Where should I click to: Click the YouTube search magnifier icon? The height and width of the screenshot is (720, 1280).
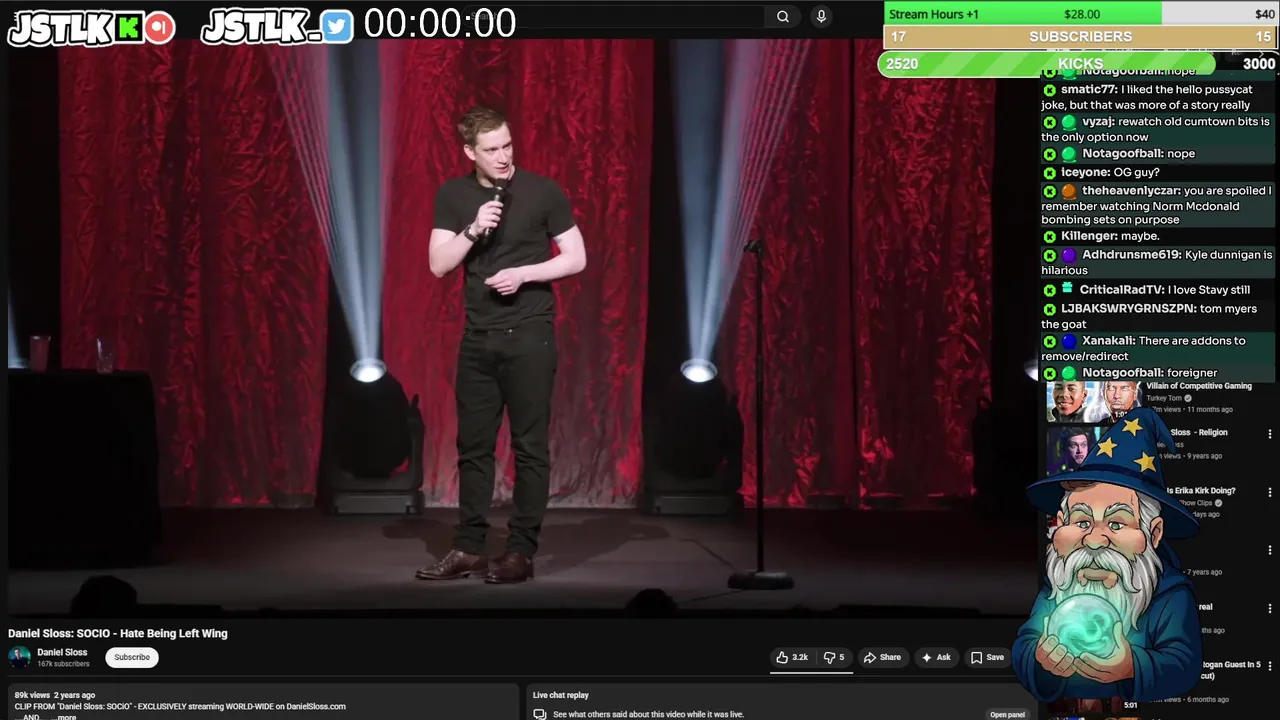point(783,16)
